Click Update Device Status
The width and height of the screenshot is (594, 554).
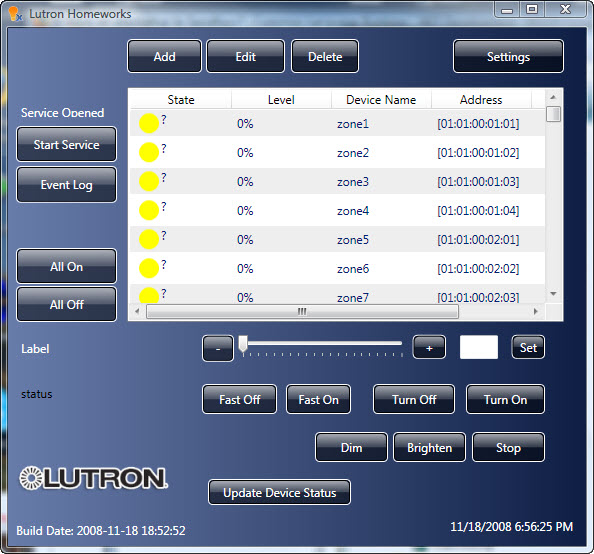click(x=279, y=492)
